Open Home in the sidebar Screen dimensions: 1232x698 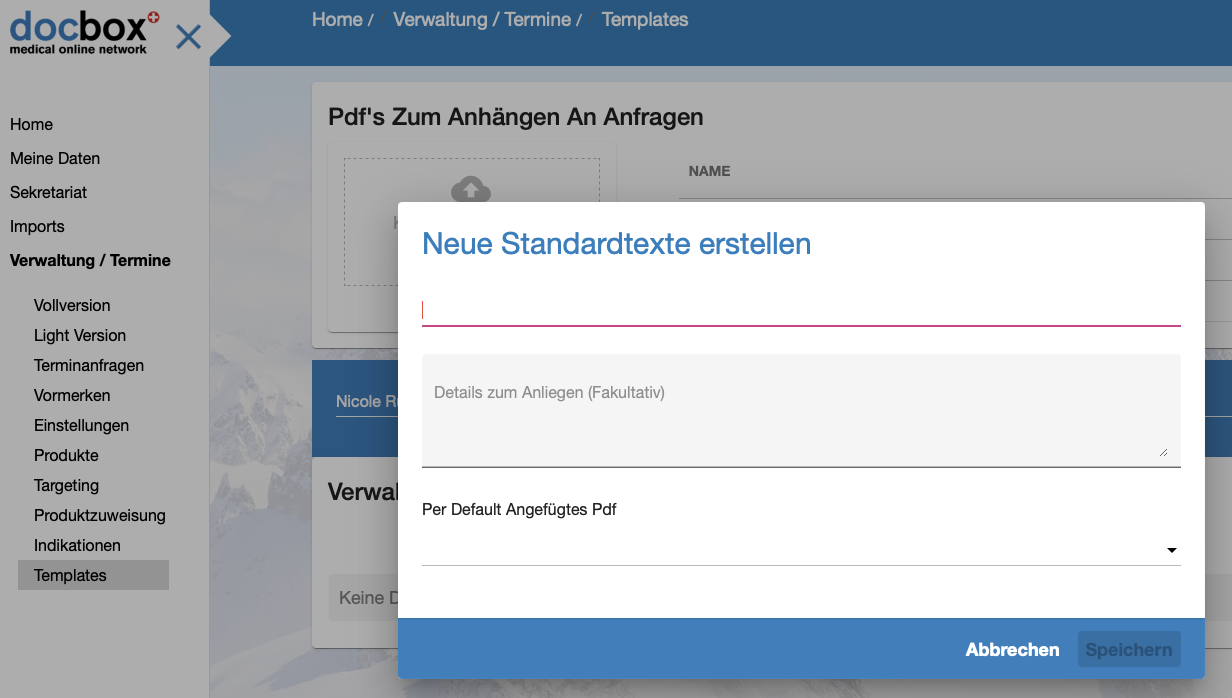pos(32,124)
